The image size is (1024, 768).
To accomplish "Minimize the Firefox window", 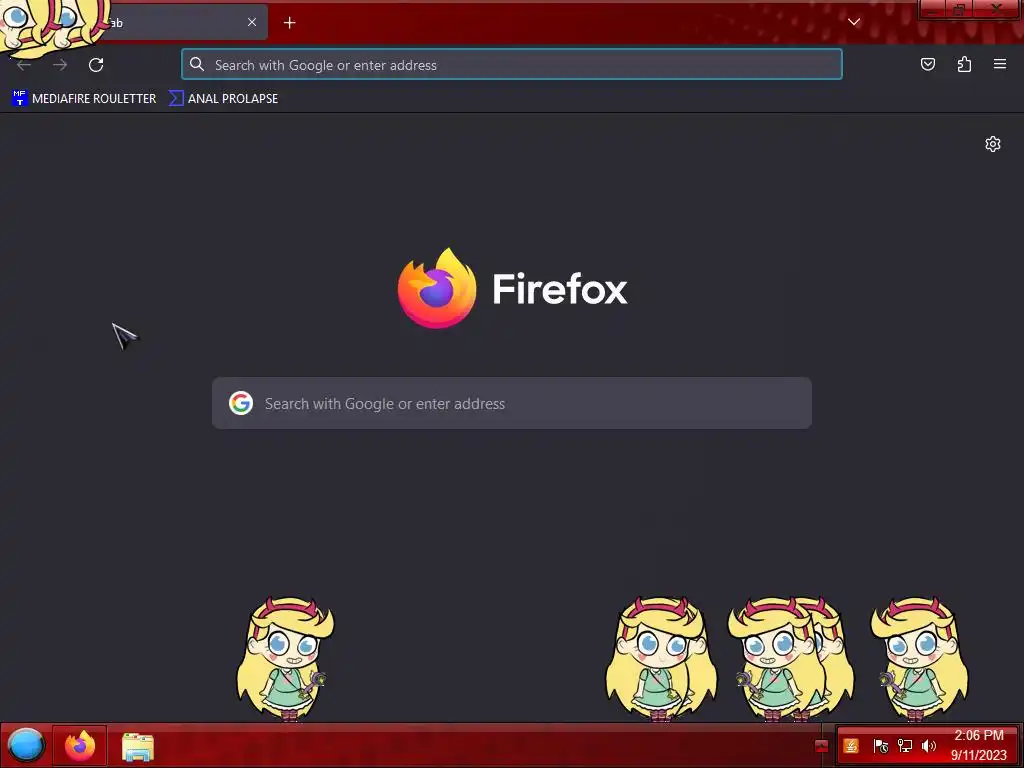I will tap(934, 9).
